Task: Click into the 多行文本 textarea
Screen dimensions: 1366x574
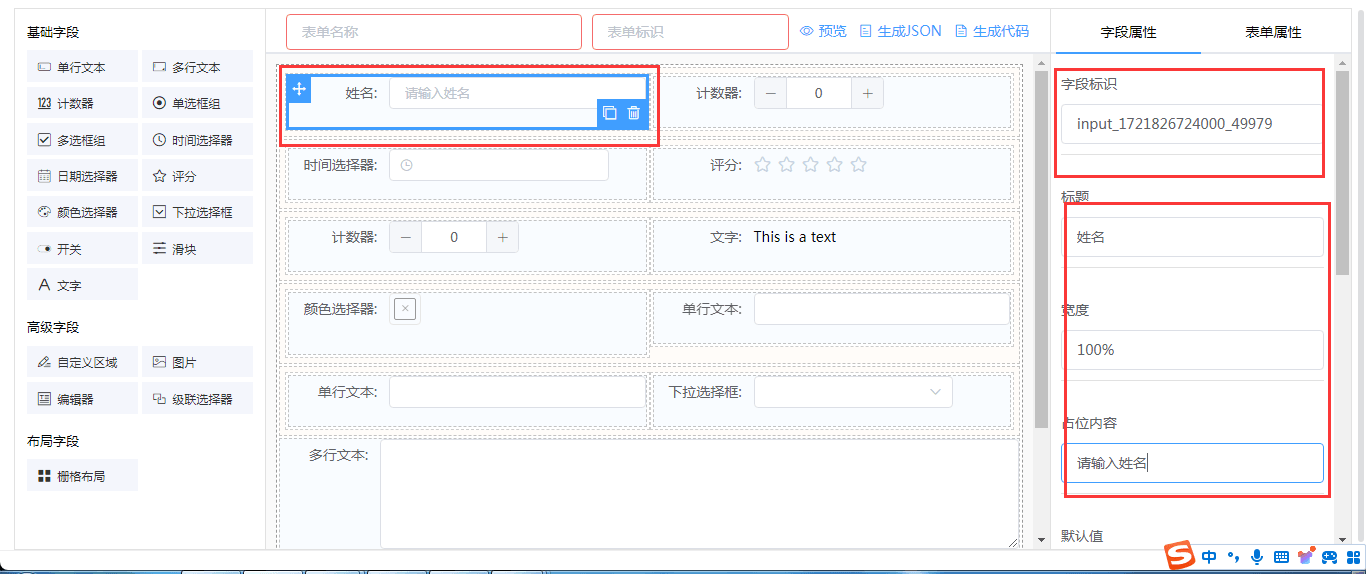Action: click(x=699, y=495)
